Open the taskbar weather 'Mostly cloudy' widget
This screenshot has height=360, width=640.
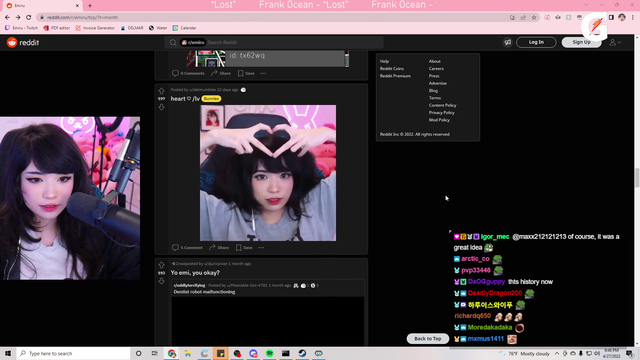(x=524, y=353)
